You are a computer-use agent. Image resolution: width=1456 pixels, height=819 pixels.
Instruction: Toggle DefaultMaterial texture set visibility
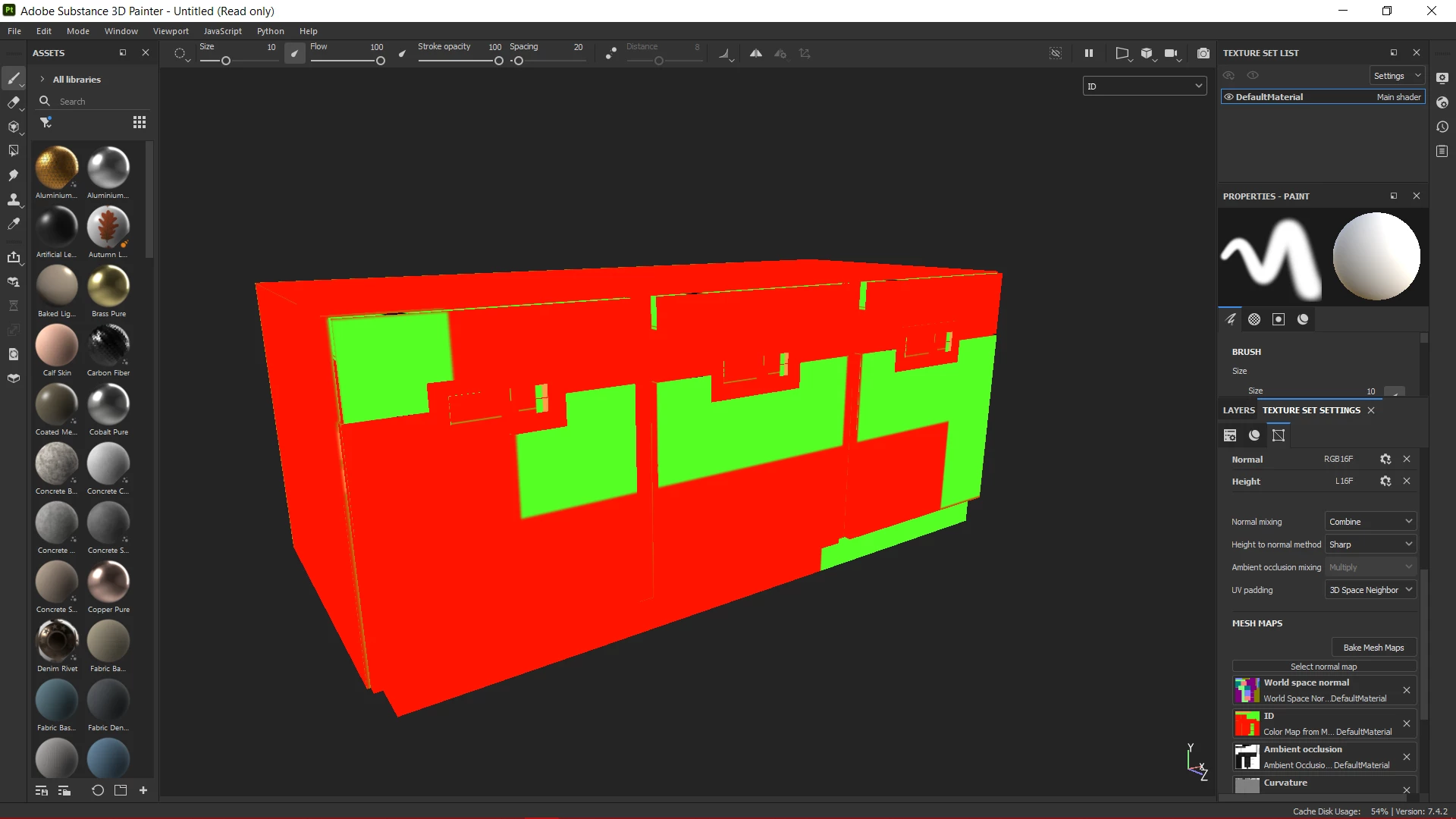1228,97
